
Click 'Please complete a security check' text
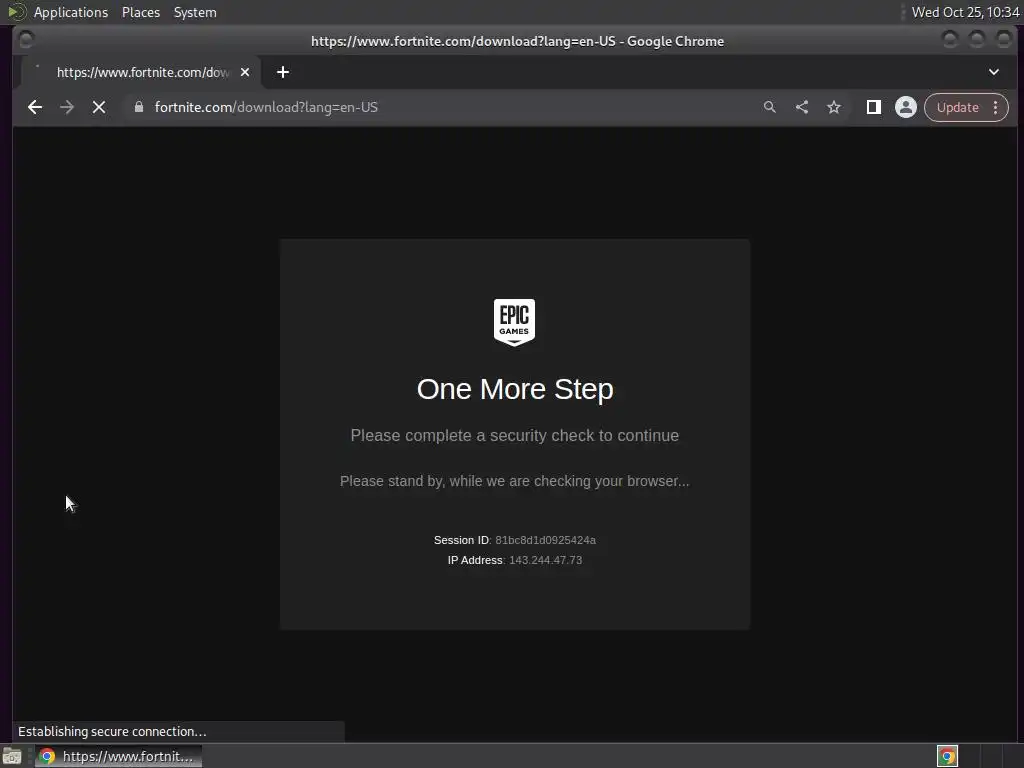[x=515, y=436]
